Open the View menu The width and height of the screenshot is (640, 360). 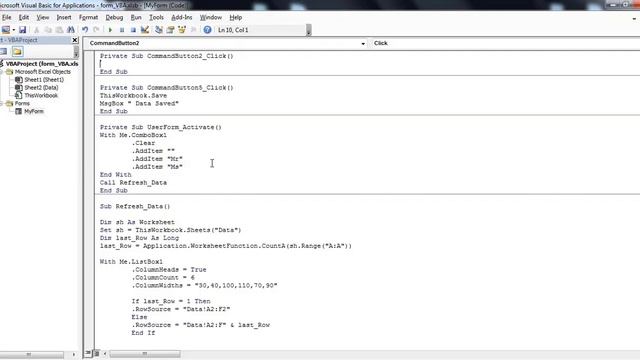42,18
